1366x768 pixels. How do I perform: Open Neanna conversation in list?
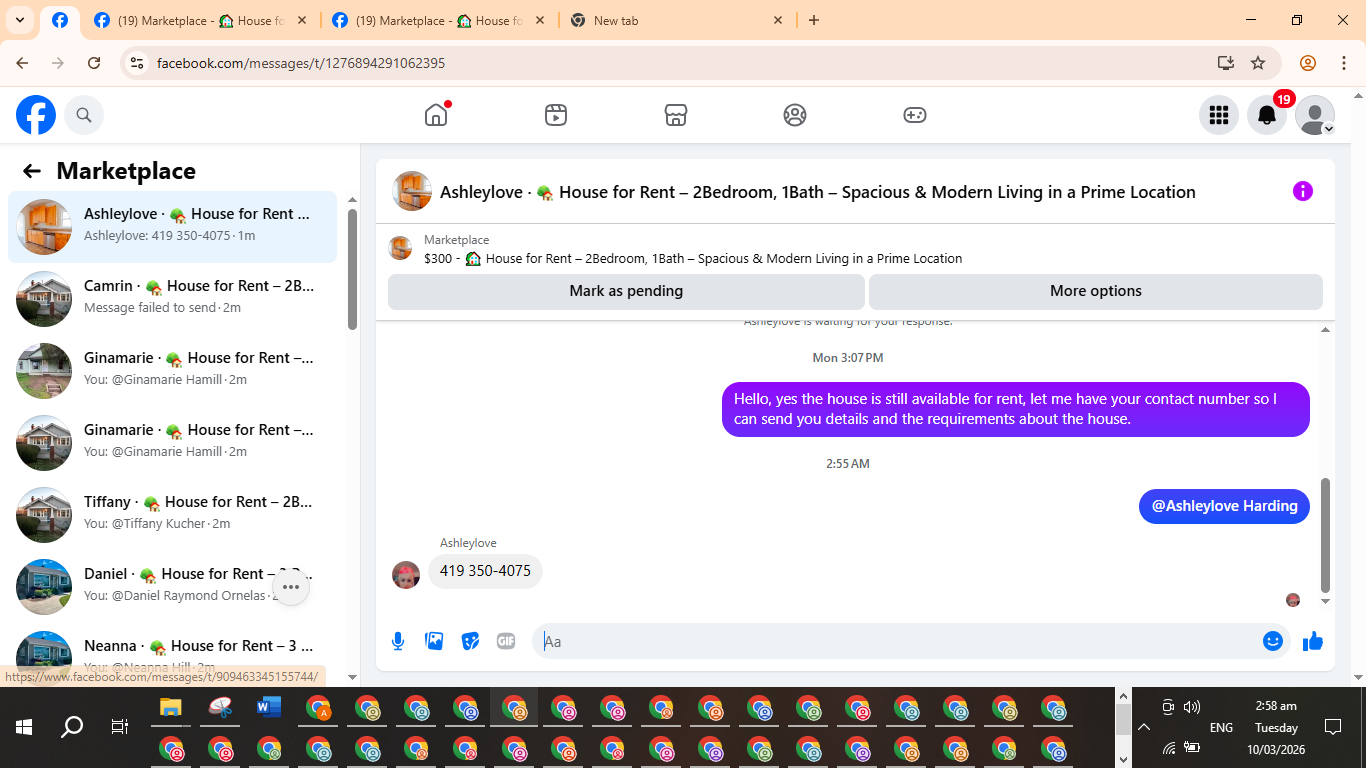pyautogui.click(x=172, y=655)
